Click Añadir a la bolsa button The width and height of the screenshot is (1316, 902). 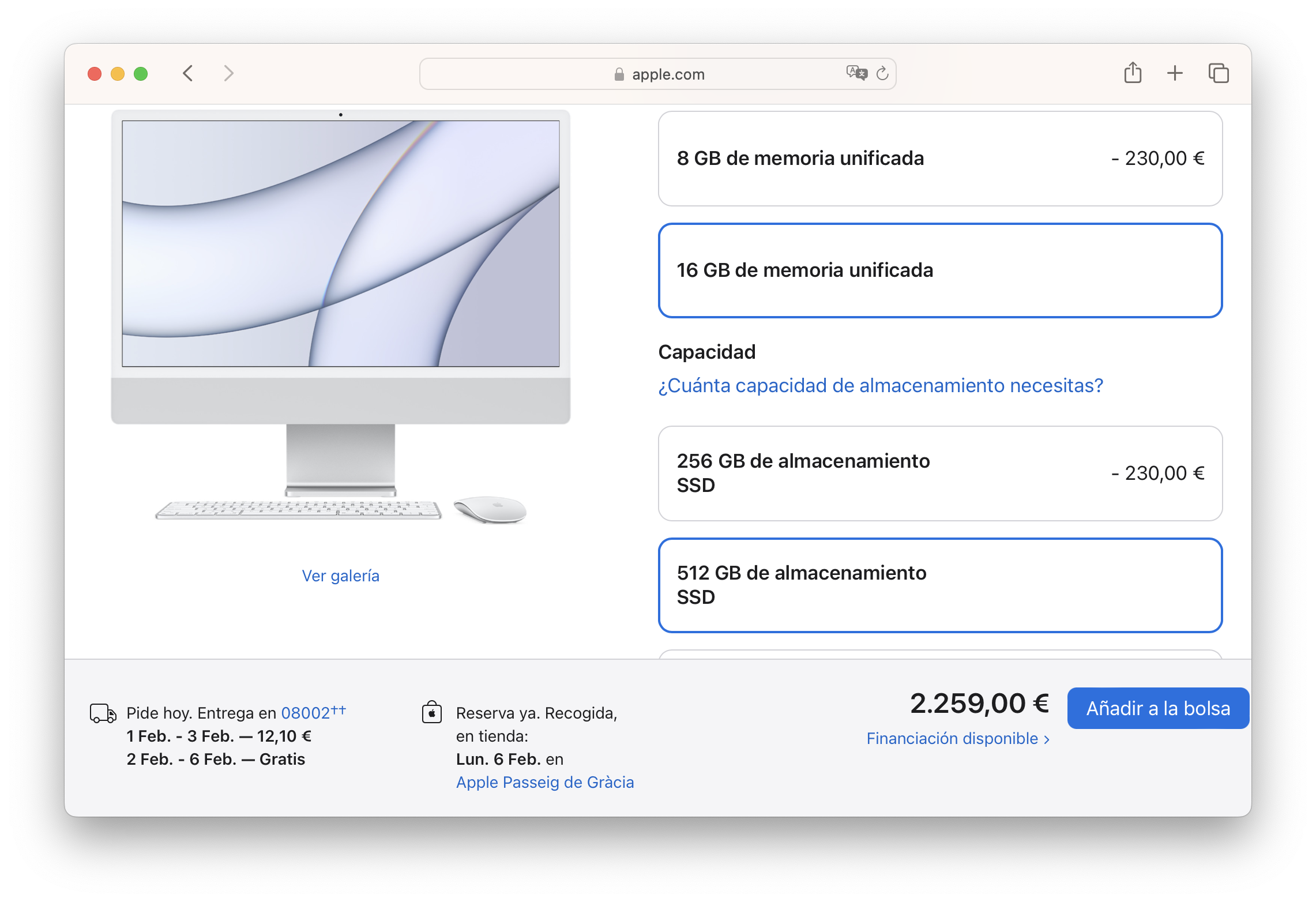click(x=1158, y=708)
